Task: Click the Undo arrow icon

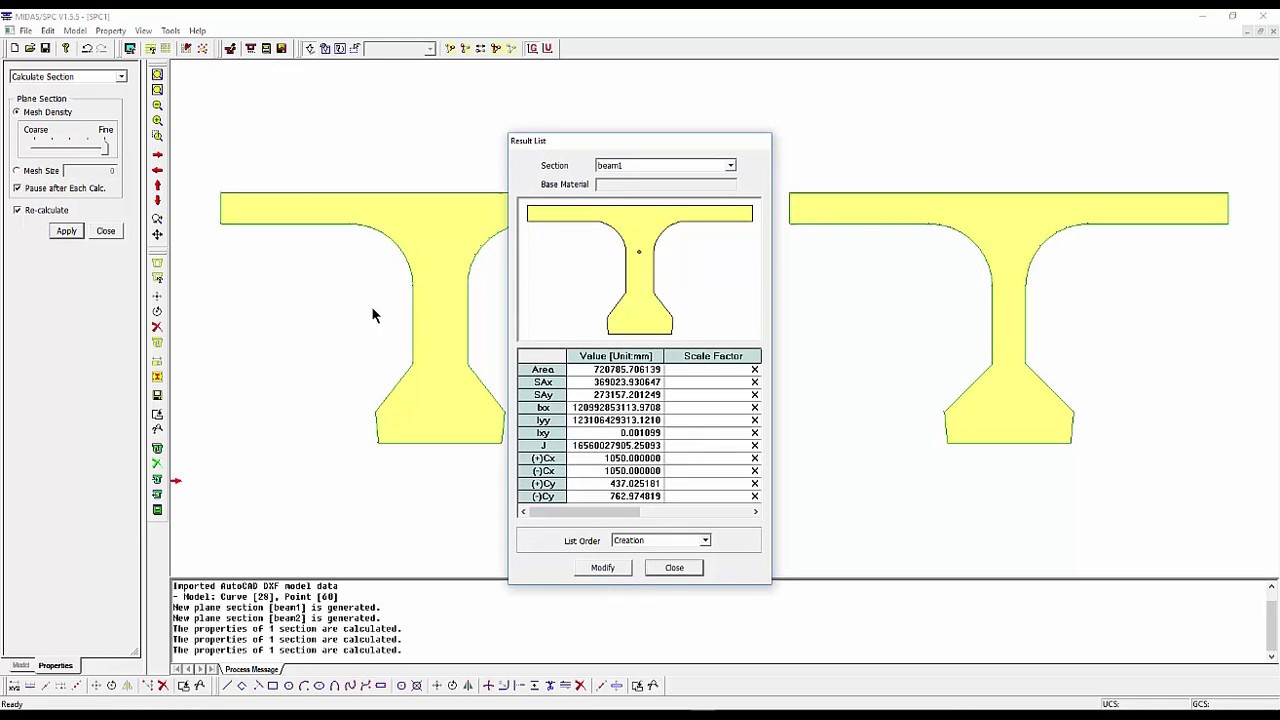Action: [x=87, y=48]
